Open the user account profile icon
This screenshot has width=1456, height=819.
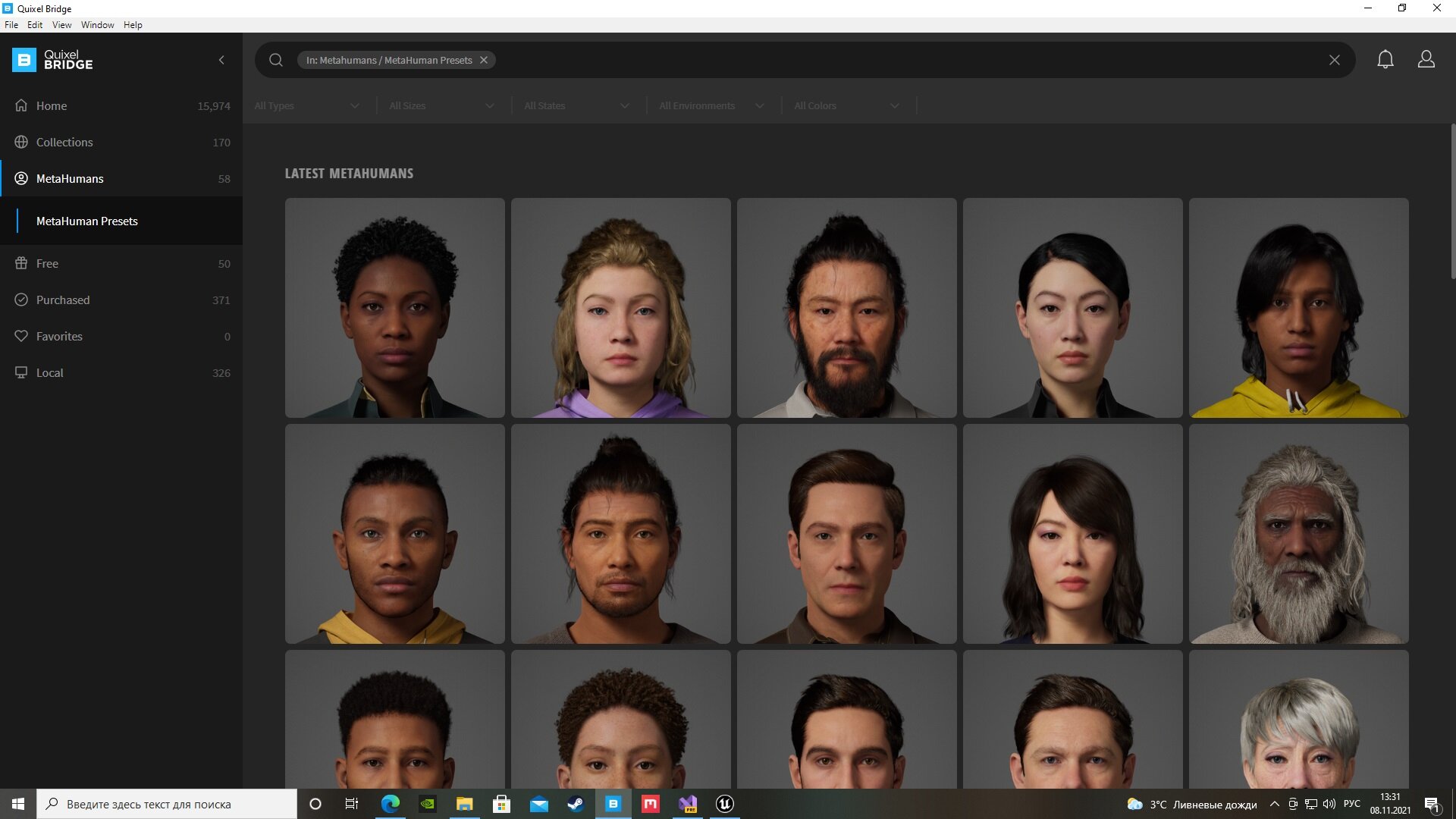point(1426,59)
